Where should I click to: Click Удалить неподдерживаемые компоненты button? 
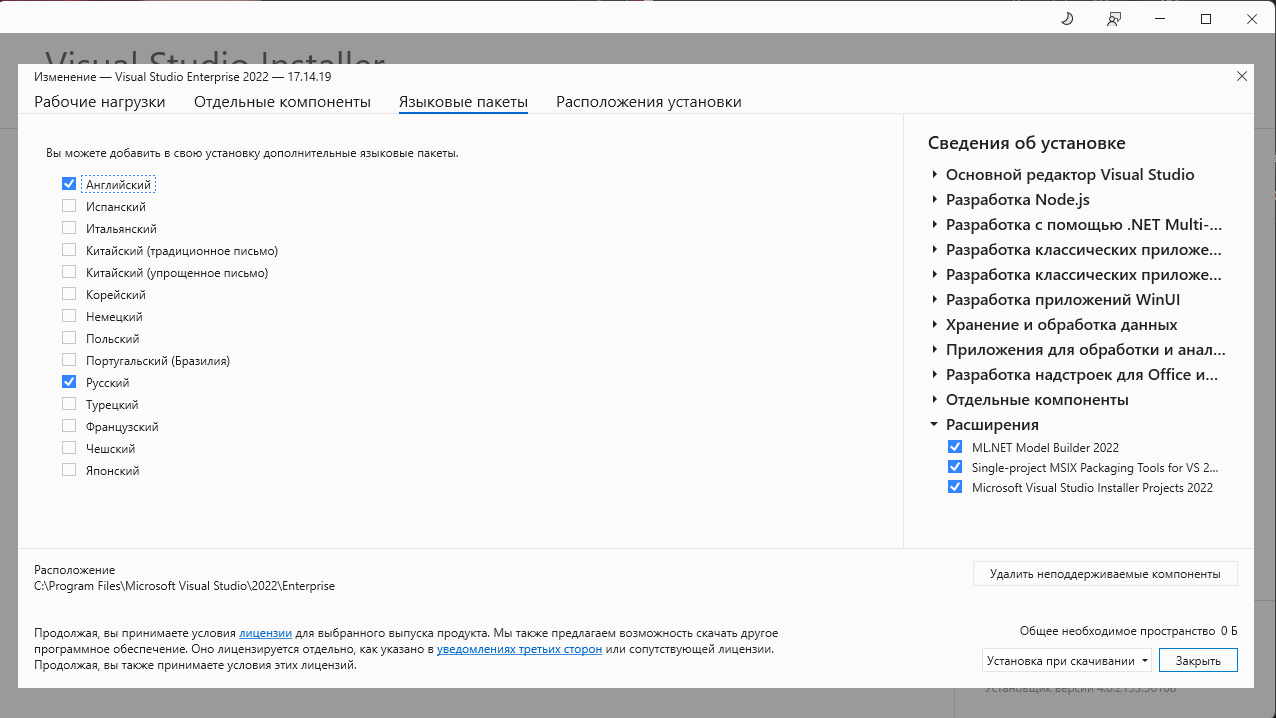click(1104, 574)
